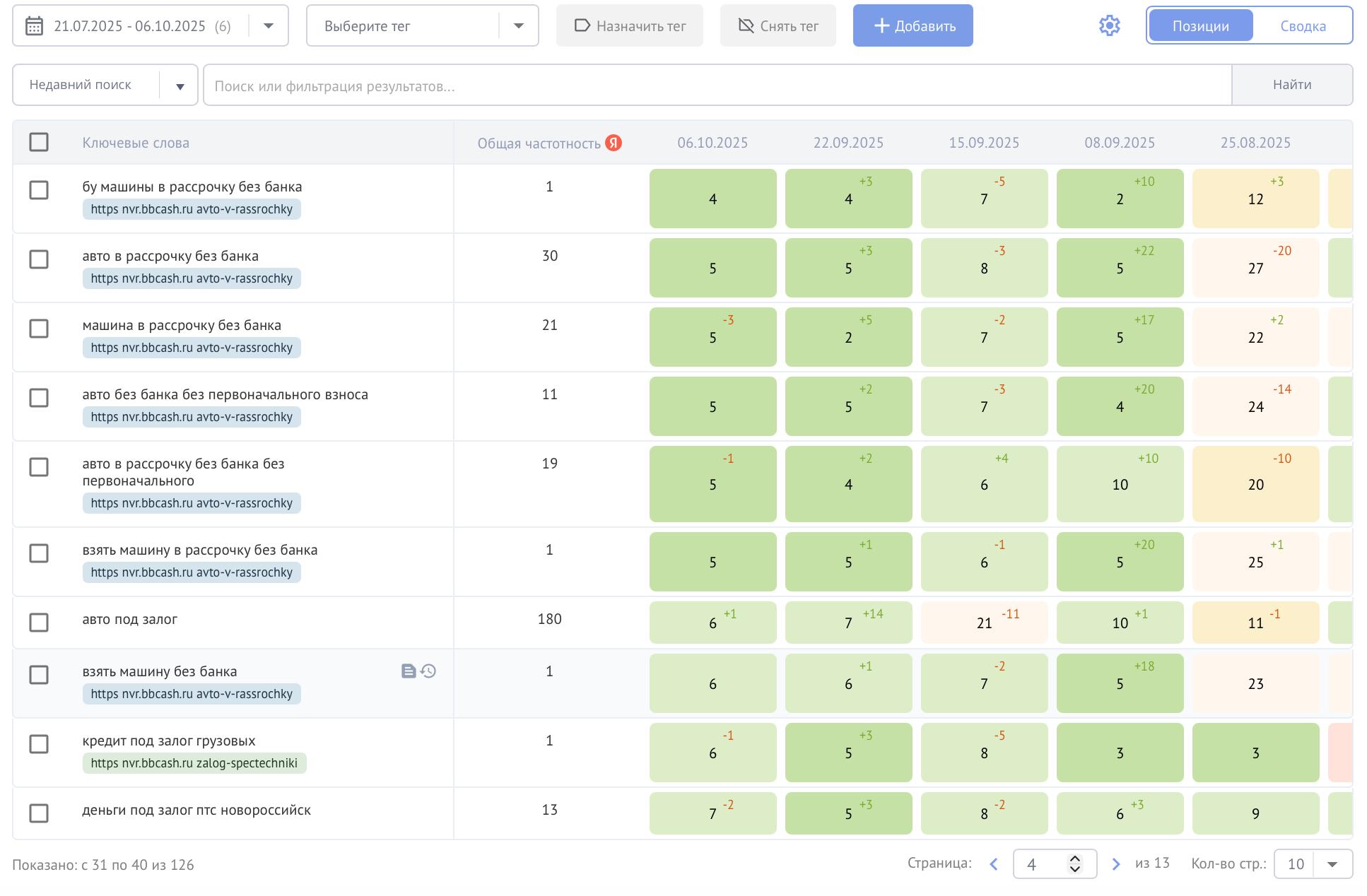Focus the search or filter results field
This screenshot has height=896, width=1367.
tap(717, 86)
